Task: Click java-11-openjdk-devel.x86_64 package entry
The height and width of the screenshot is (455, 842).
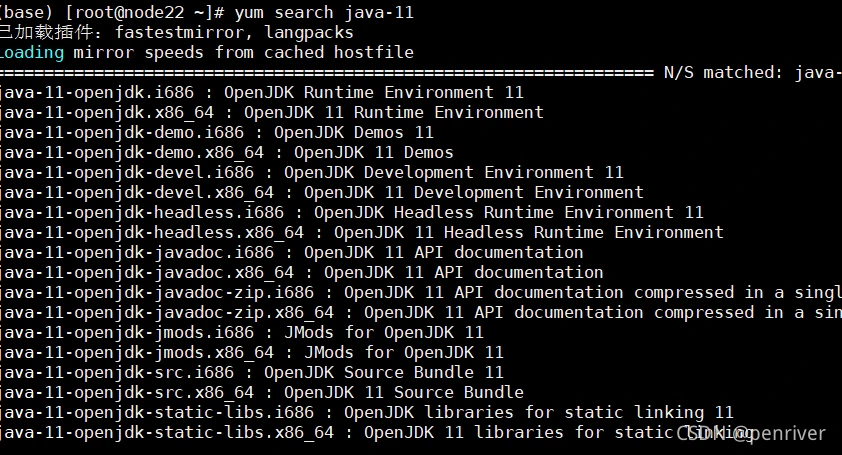Action: (x=137, y=192)
